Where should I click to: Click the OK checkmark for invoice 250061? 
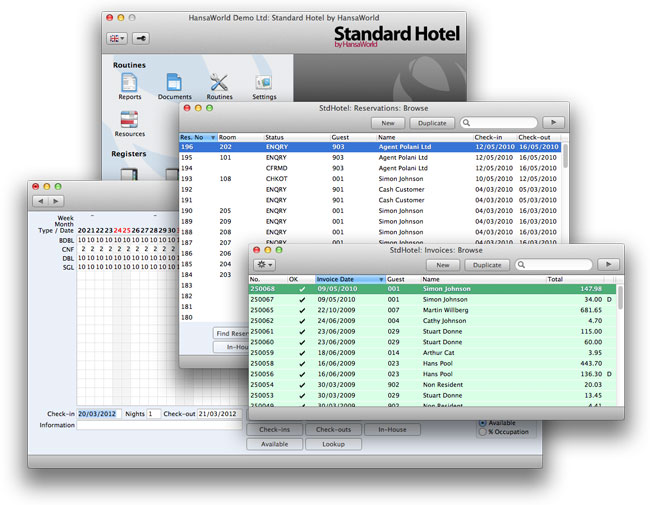[302, 332]
